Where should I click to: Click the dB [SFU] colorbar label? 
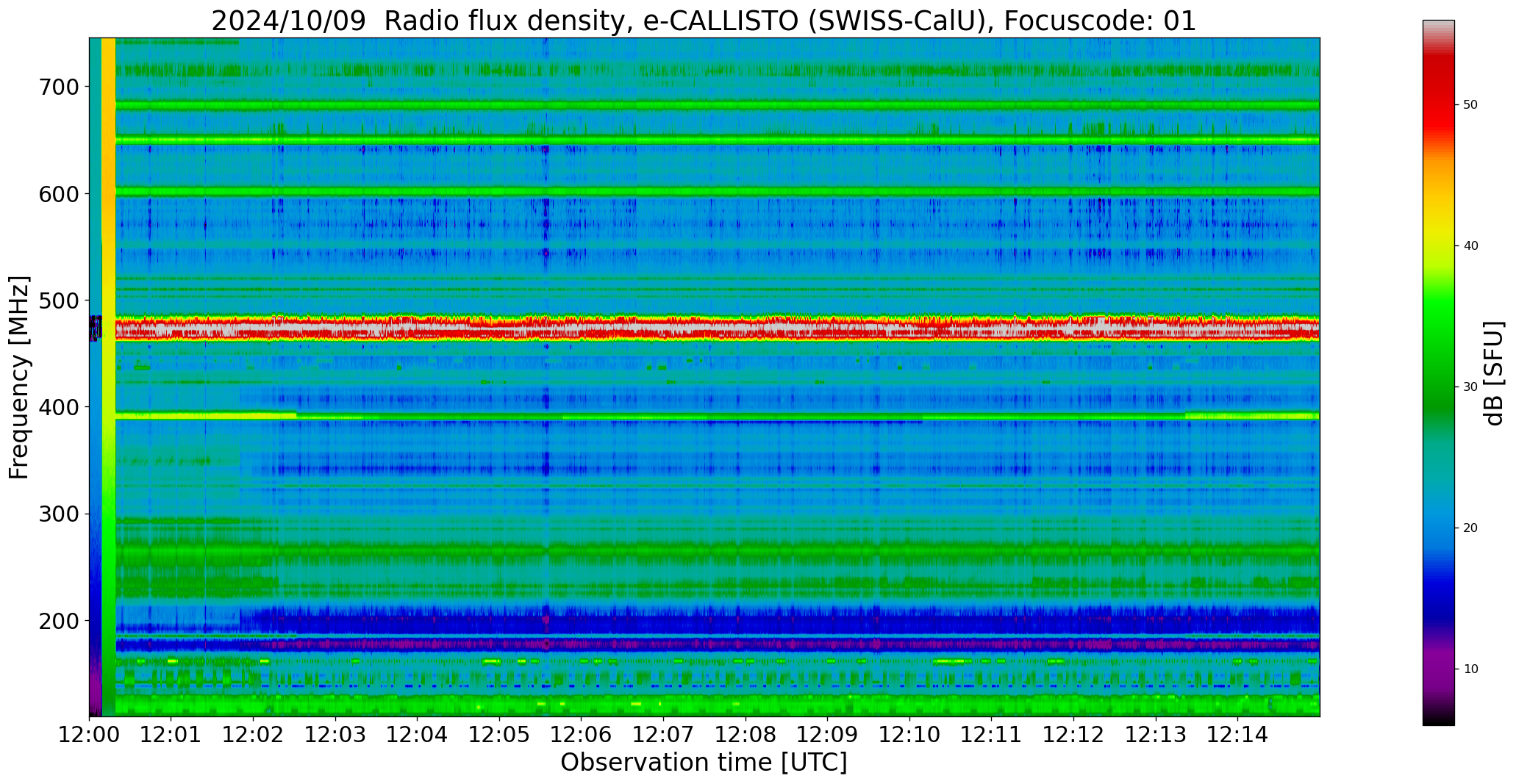coord(1494,373)
